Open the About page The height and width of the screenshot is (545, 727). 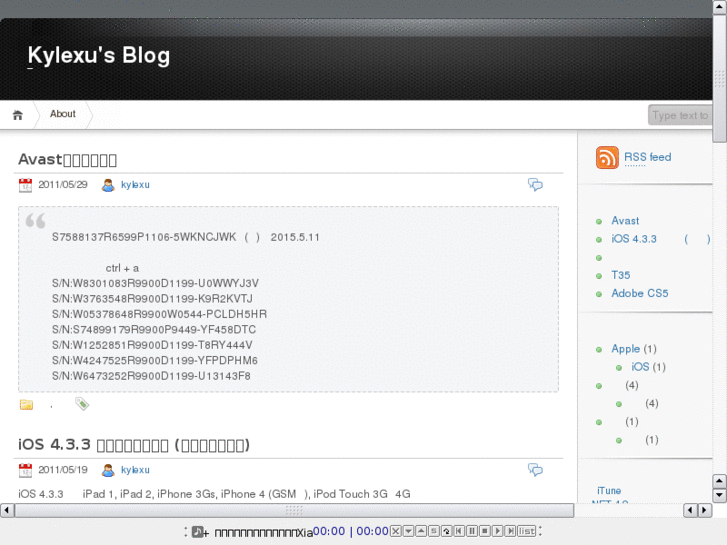click(63, 114)
